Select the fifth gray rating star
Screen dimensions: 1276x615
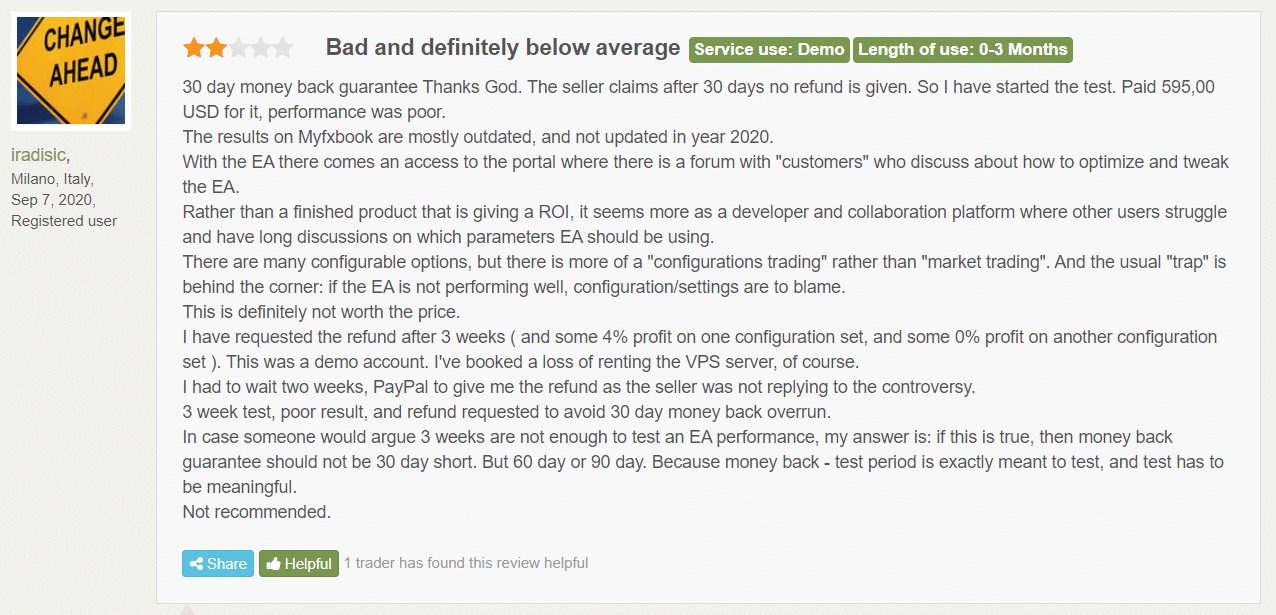pyautogui.click(x=283, y=47)
